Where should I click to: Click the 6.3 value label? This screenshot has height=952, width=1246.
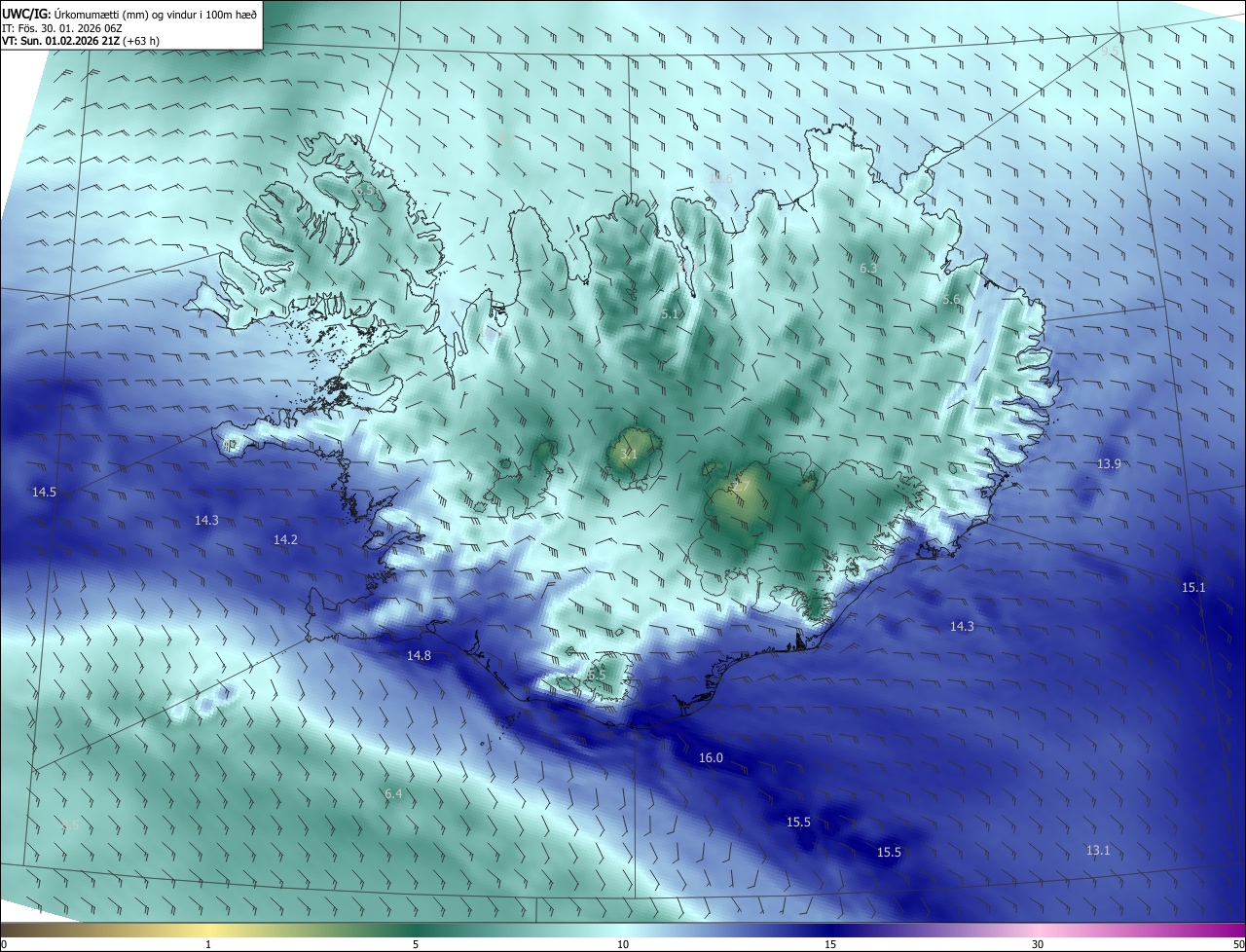(x=868, y=269)
